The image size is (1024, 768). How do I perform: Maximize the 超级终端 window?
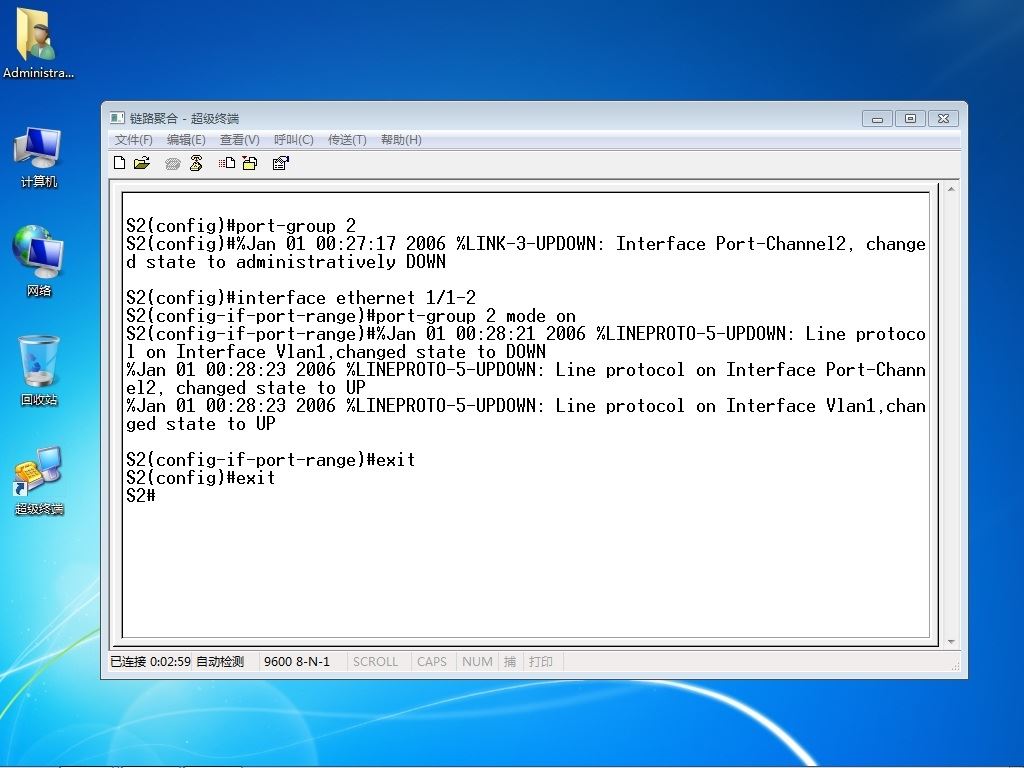pyautogui.click(x=910, y=119)
